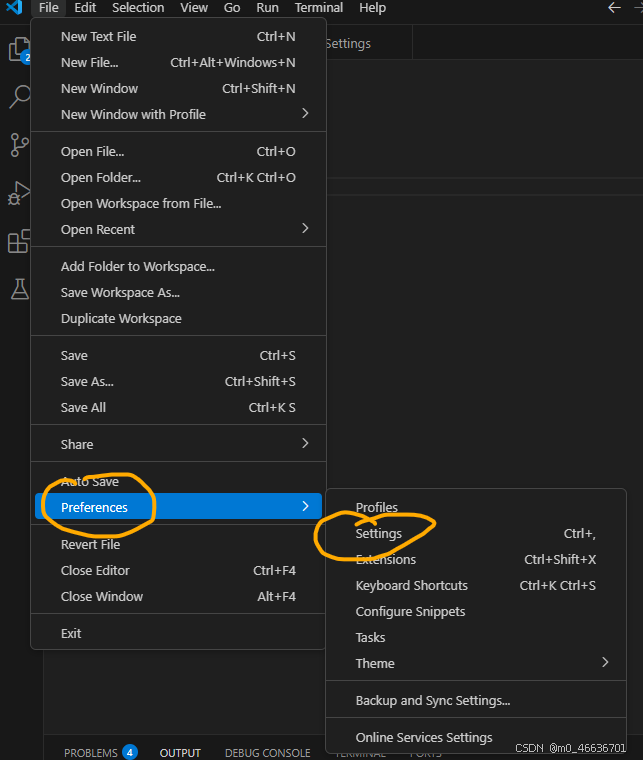Open the Selection menu
The height and width of the screenshot is (760, 643).
click(x=138, y=8)
